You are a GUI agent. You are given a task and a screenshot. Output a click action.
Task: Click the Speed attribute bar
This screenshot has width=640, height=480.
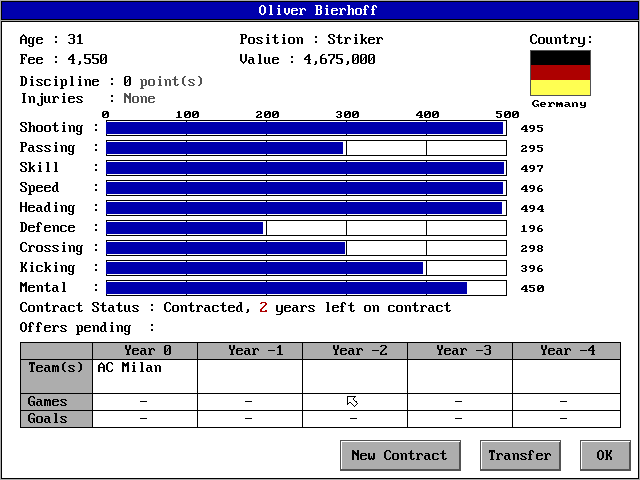tap(306, 188)
